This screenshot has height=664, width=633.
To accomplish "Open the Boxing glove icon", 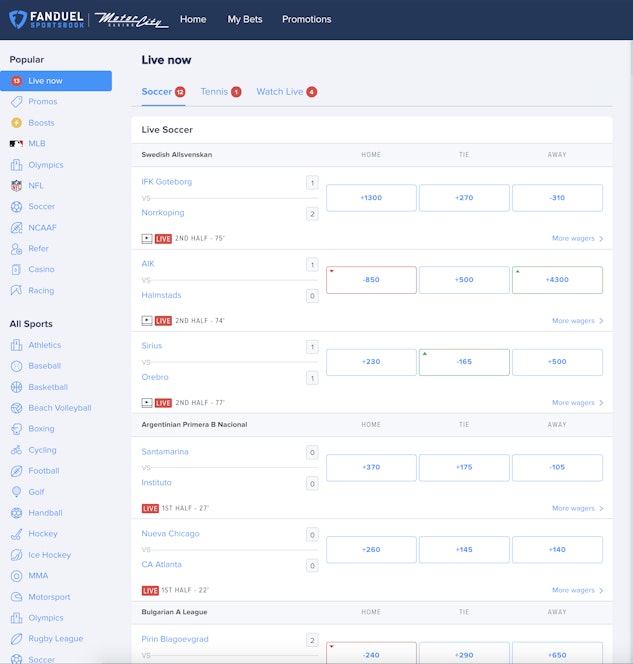I will point(16,429).
